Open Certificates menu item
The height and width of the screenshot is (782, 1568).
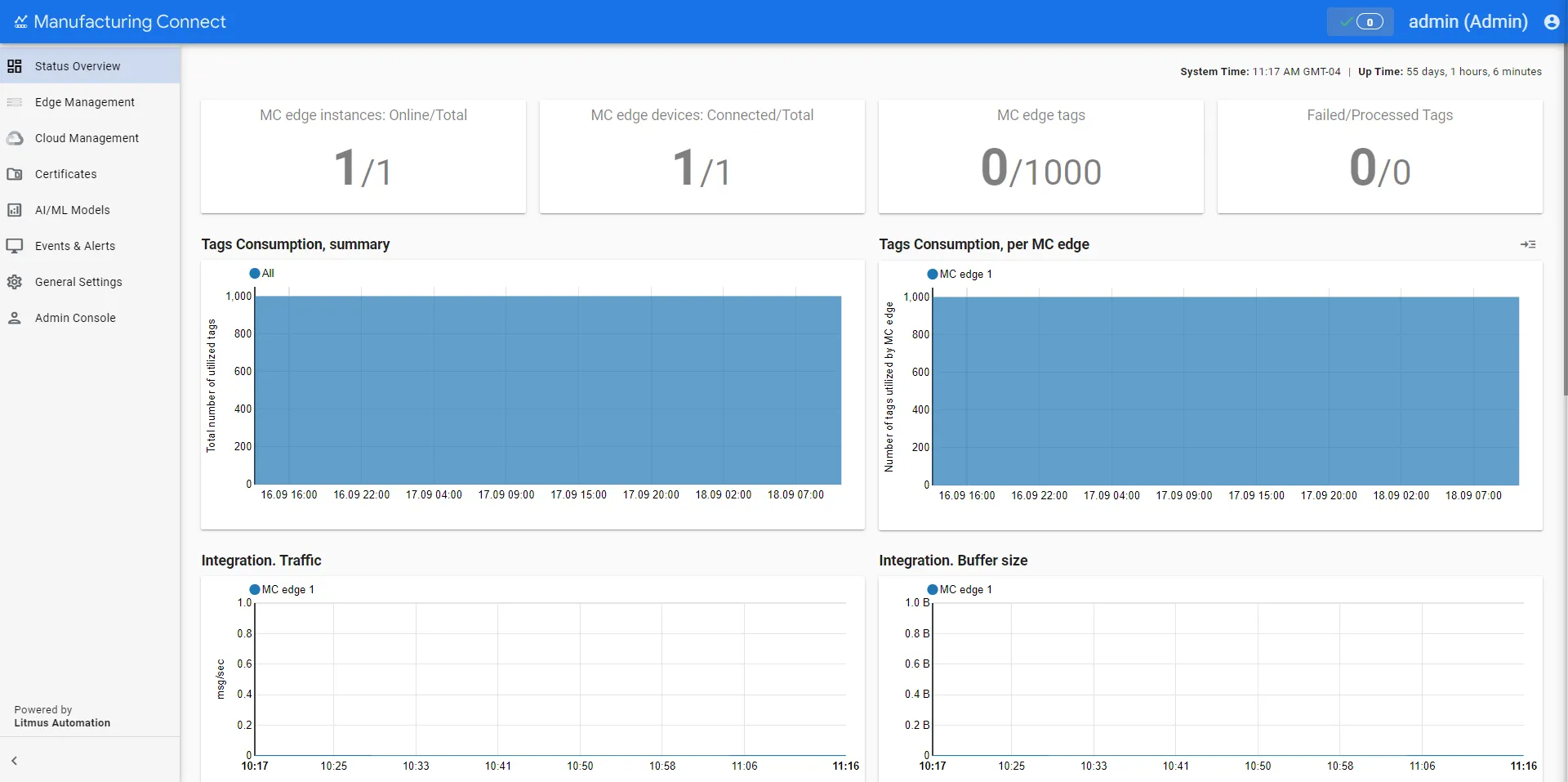(x=90, y=174)
